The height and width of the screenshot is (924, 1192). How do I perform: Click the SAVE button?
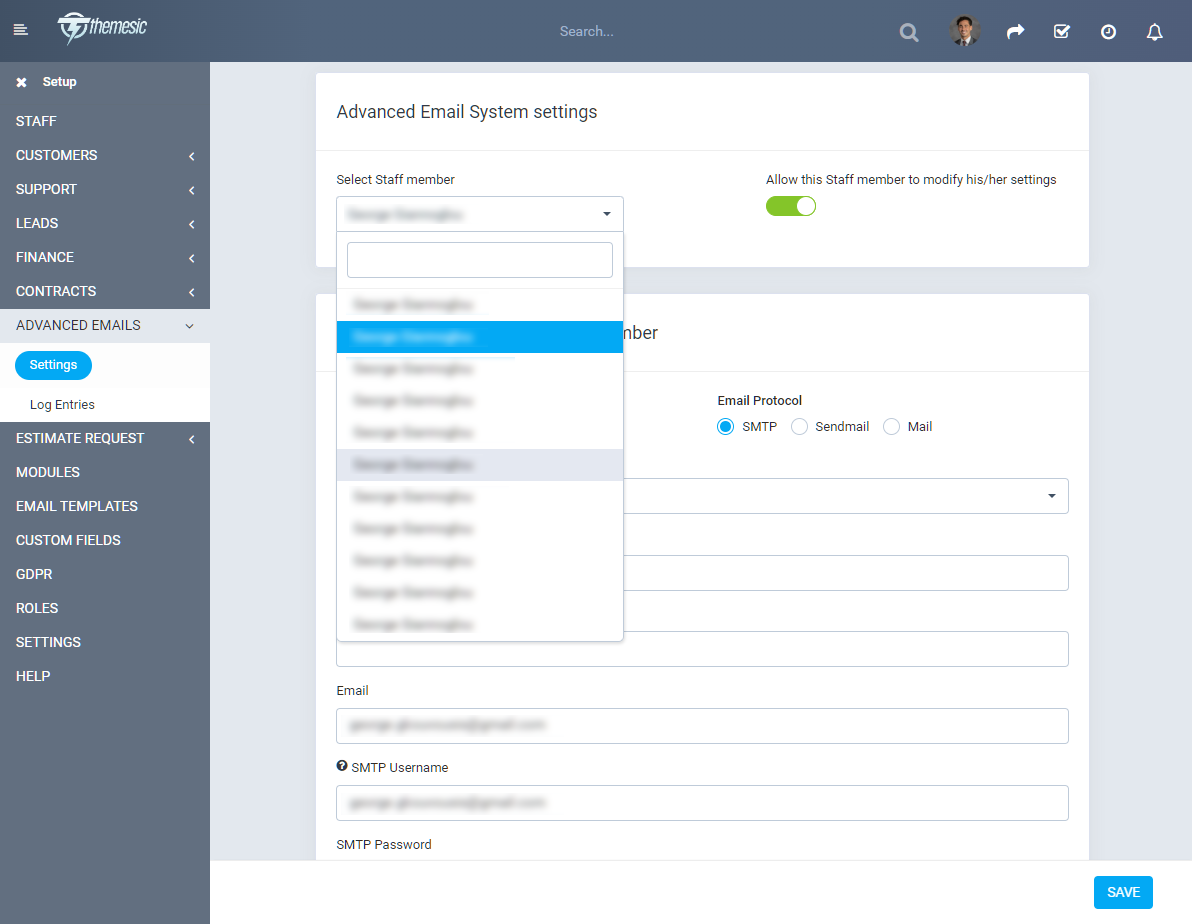(x=1122, y=892)
